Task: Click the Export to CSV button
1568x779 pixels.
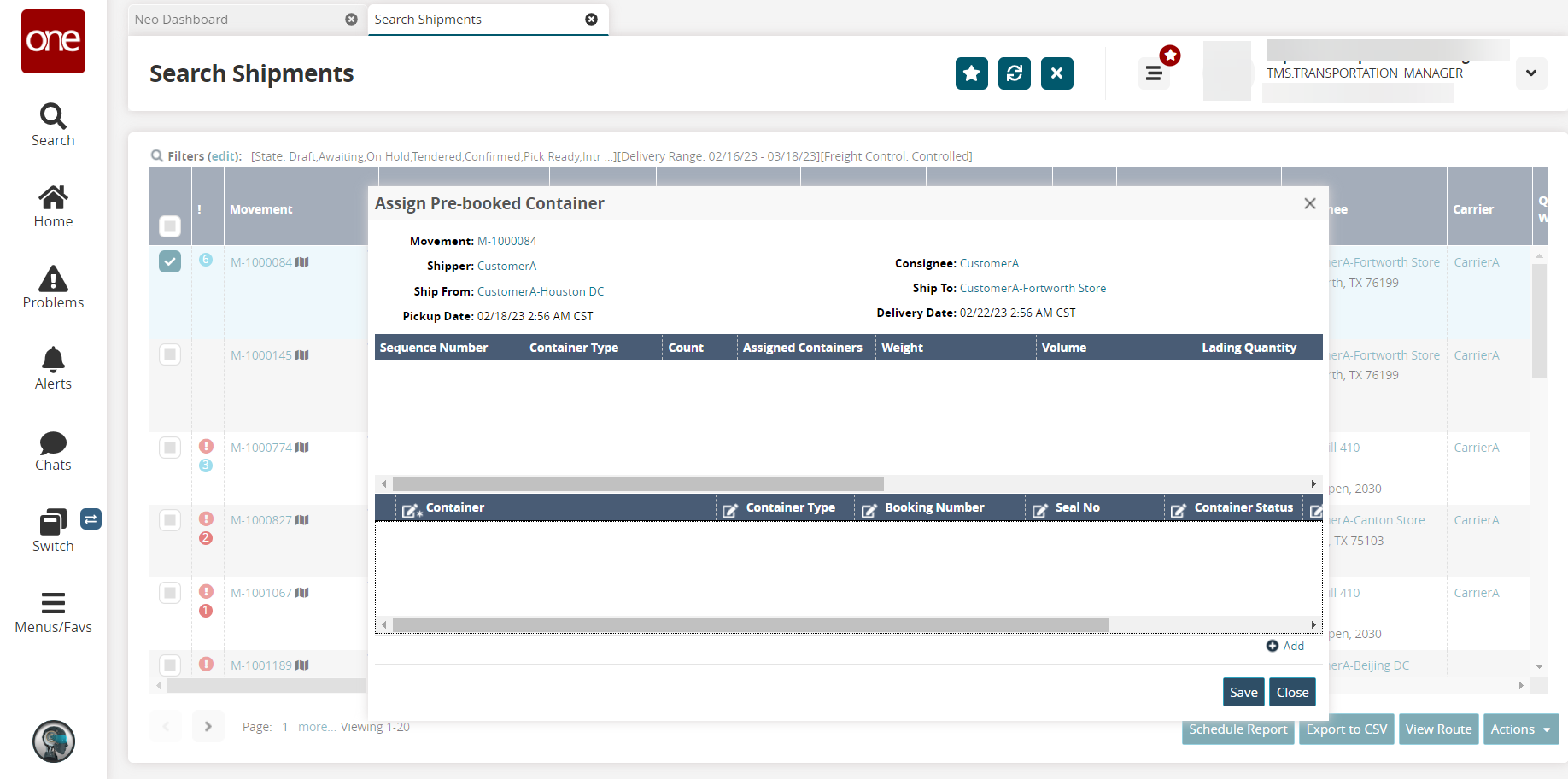Action: (x=1347, y=729)
